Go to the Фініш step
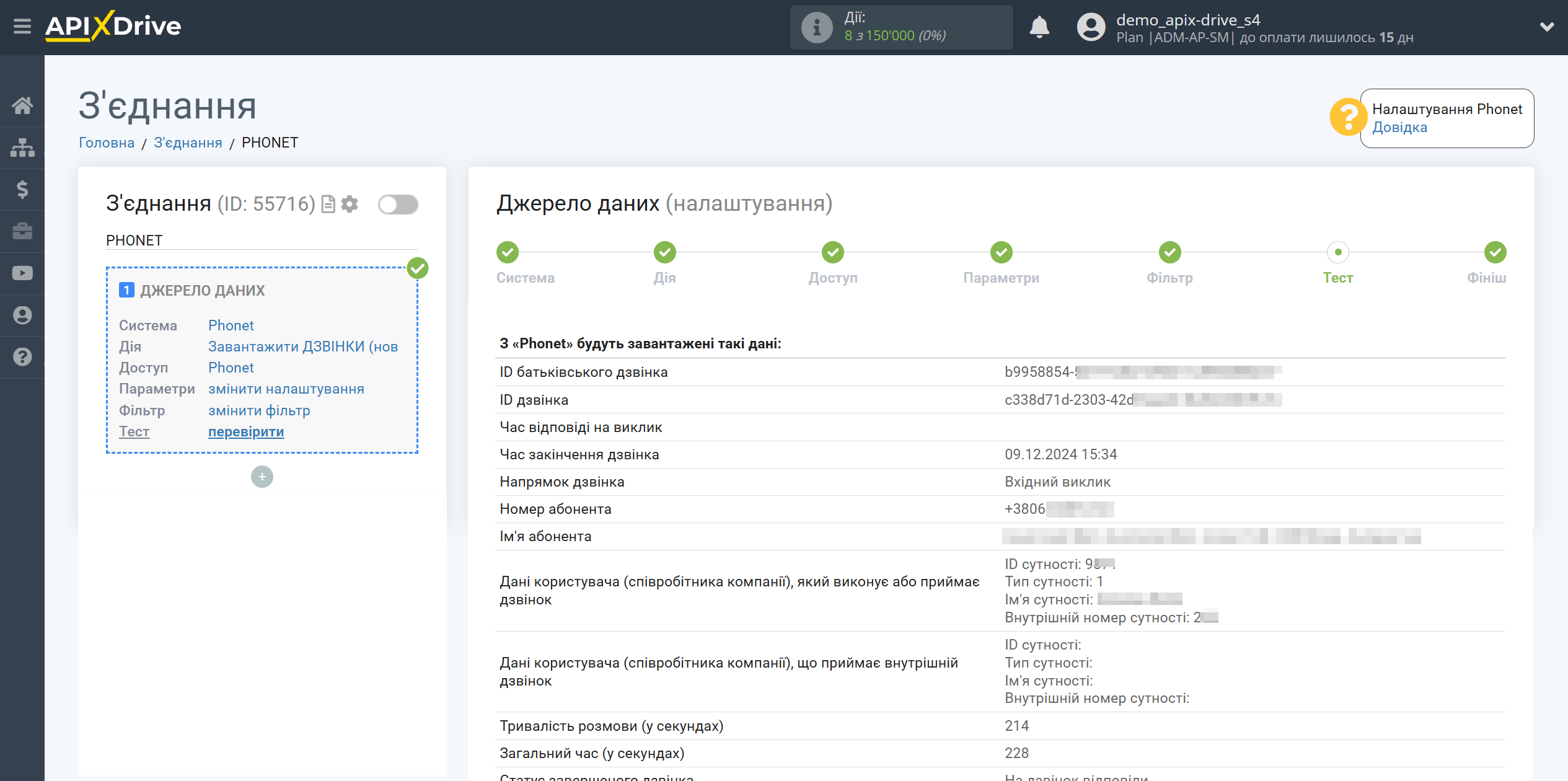 tap(1495, 252)
